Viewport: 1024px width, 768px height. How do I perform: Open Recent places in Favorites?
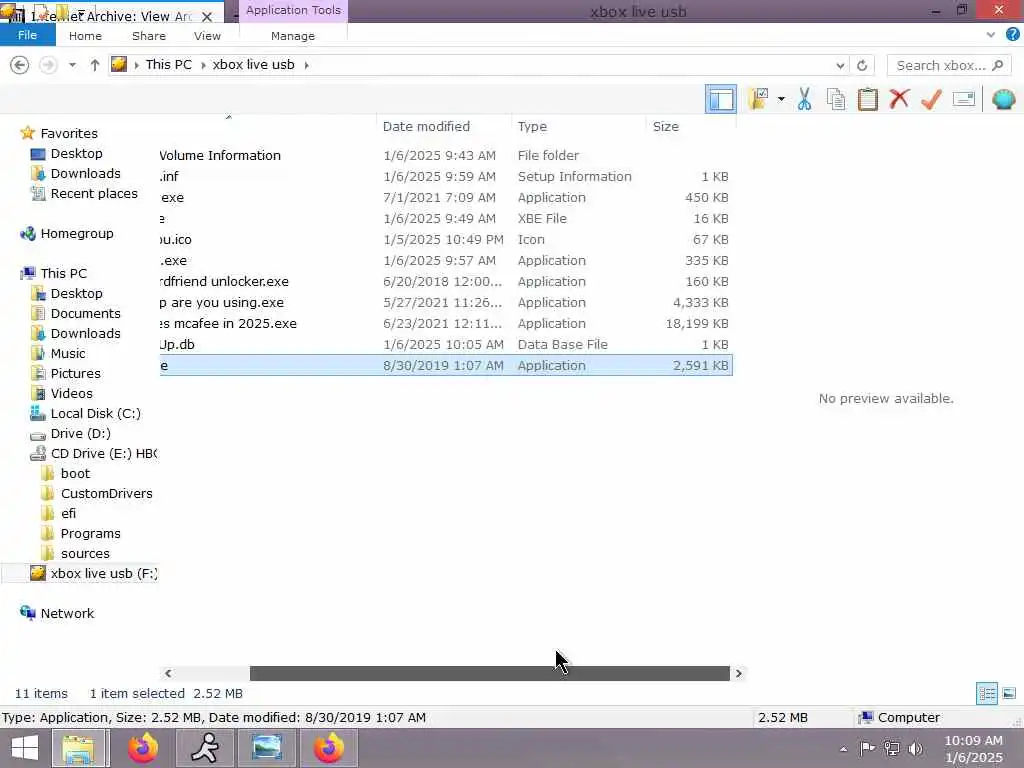coord(94,193)
